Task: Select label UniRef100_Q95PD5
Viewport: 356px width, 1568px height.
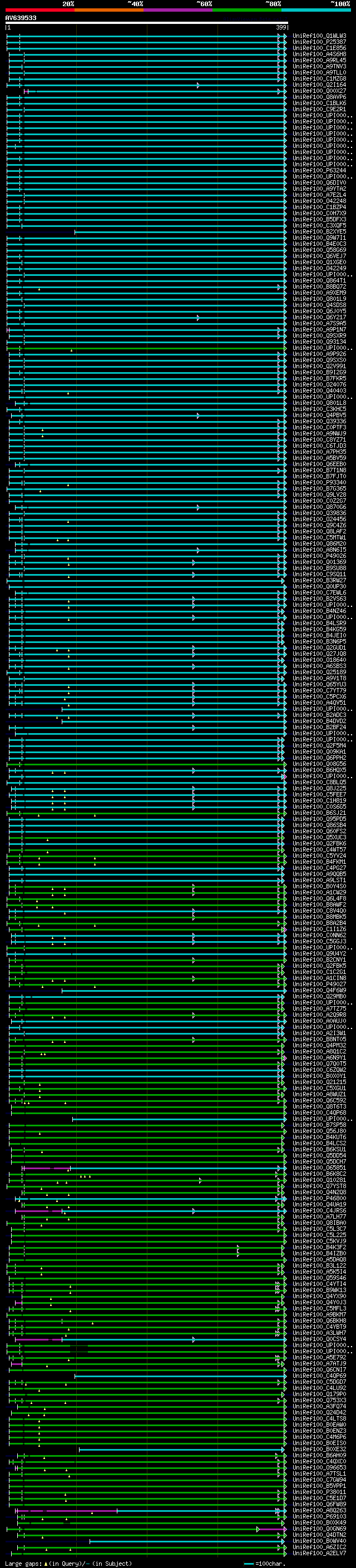Action: pos(319,819)
